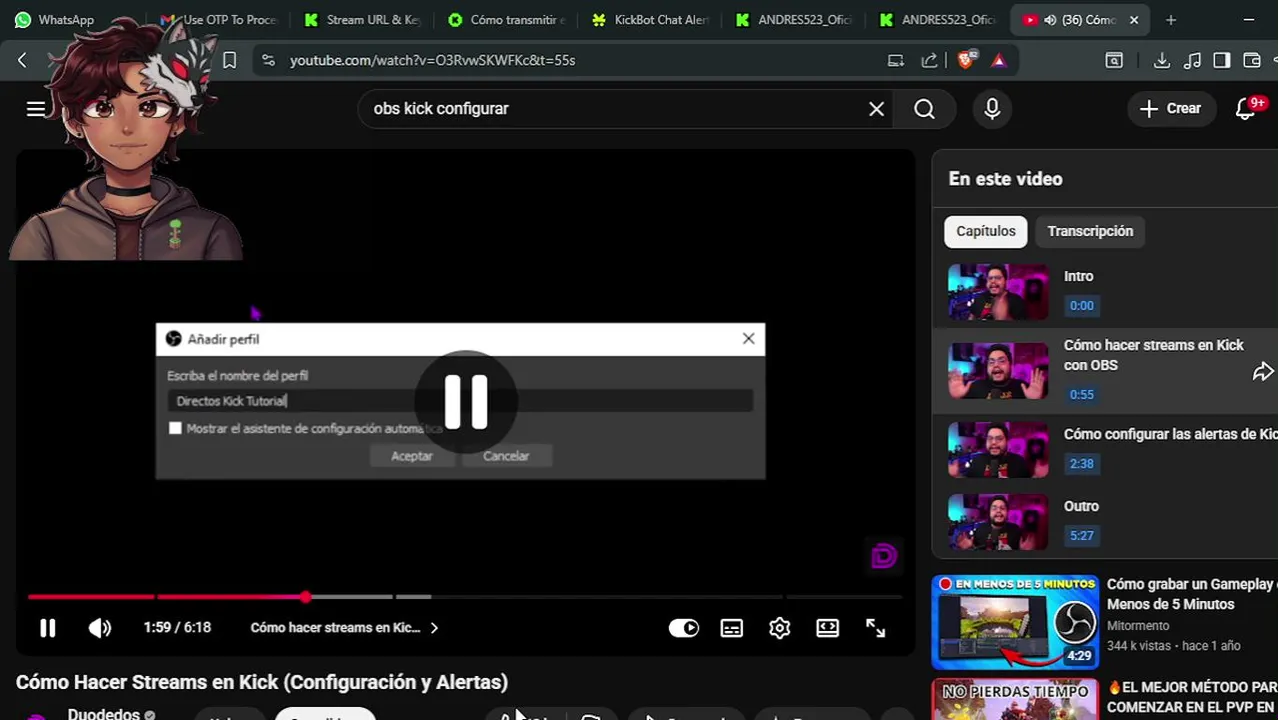Jump to the Intro chapter thumbnail
1278x720 pixels.
[x=998, y=291]
